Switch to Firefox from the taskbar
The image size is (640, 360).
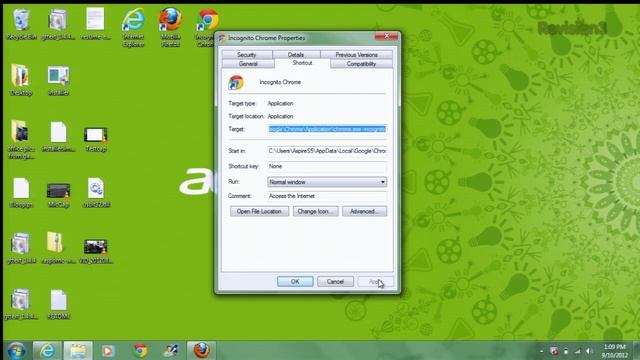[x=201, y=351]
